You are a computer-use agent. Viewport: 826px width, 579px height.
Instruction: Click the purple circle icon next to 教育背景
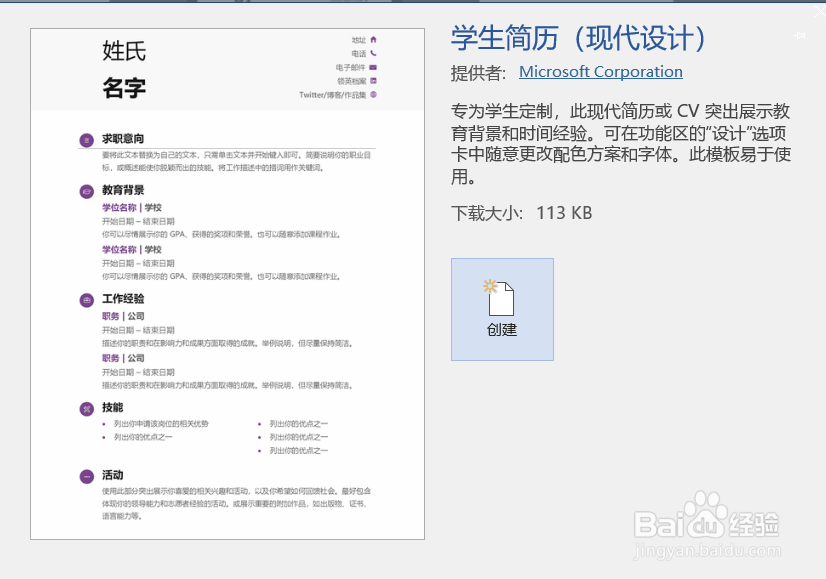coord(86,192)
